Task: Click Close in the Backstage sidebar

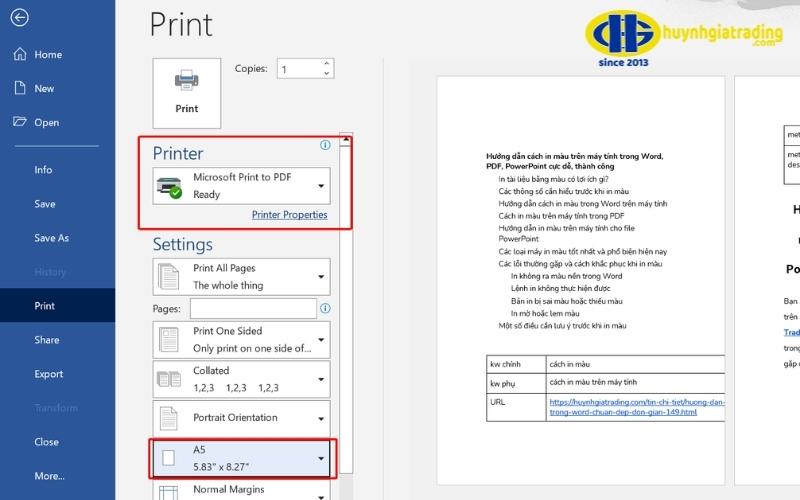Action: (46, 442)
